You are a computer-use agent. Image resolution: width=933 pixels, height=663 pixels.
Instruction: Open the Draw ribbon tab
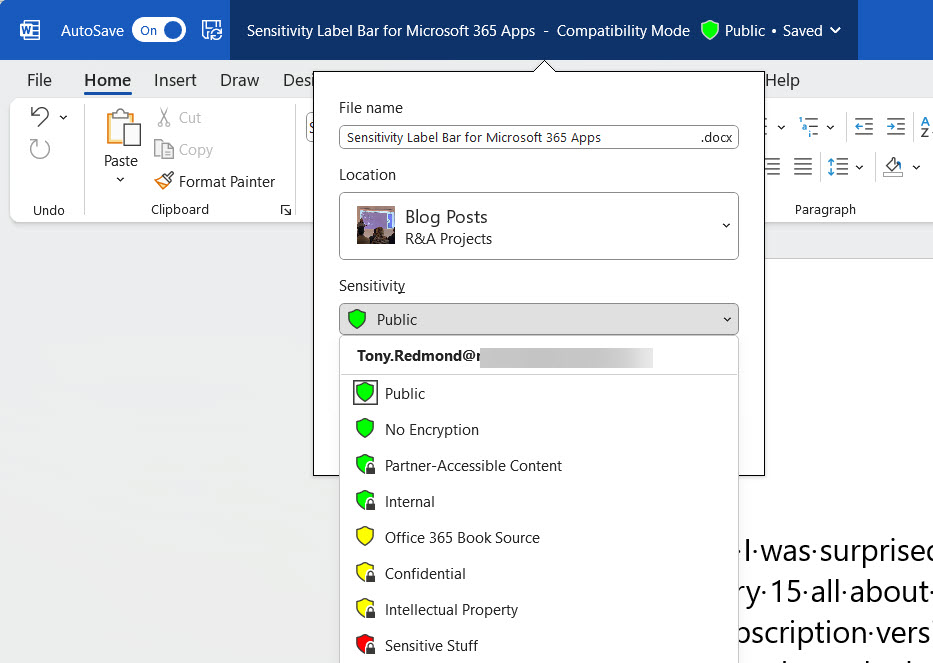[240, 80]
